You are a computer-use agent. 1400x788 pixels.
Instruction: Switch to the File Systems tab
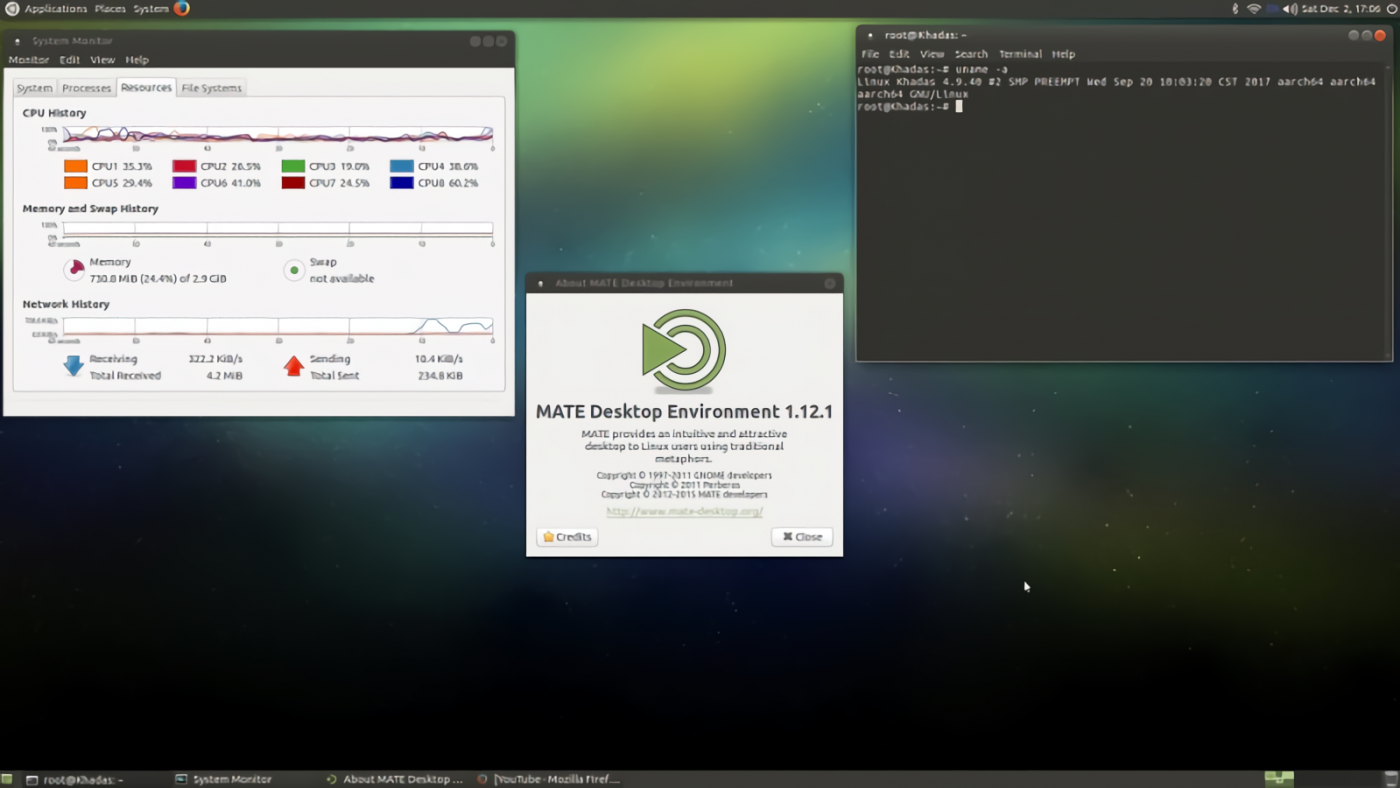pos(211,88)
